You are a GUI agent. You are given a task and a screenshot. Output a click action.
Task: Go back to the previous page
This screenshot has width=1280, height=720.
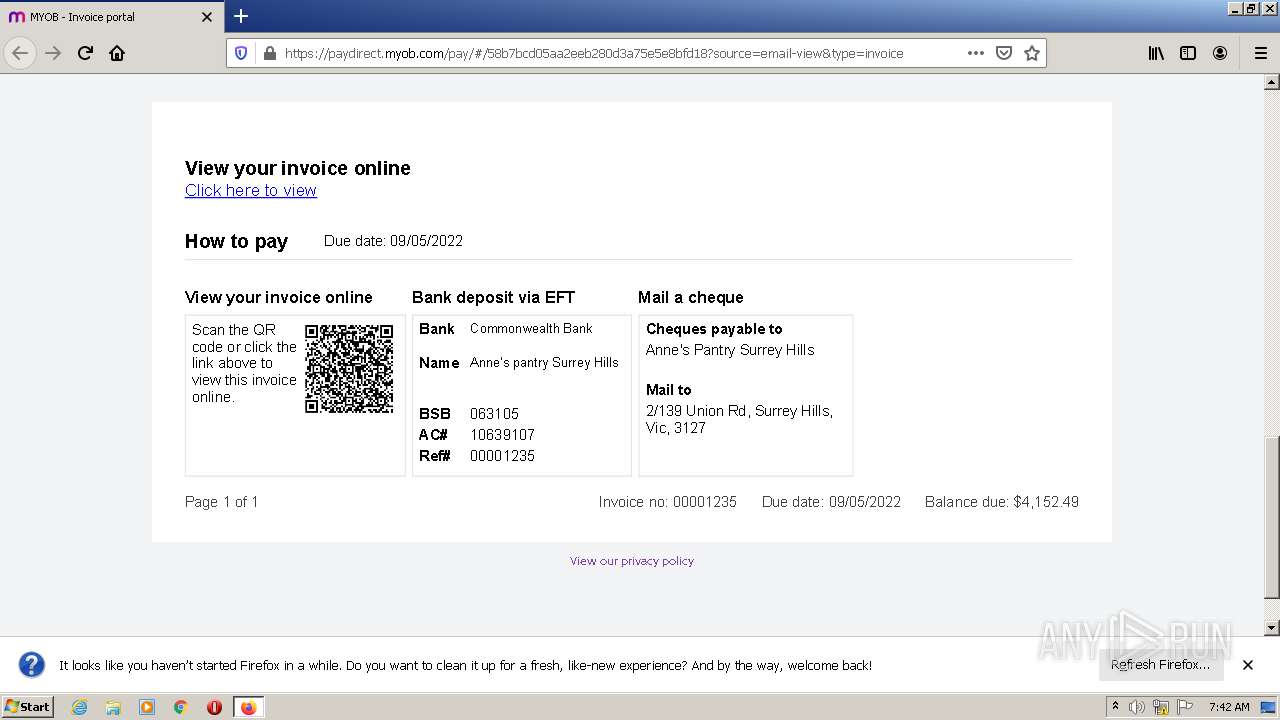pos(20,53)
